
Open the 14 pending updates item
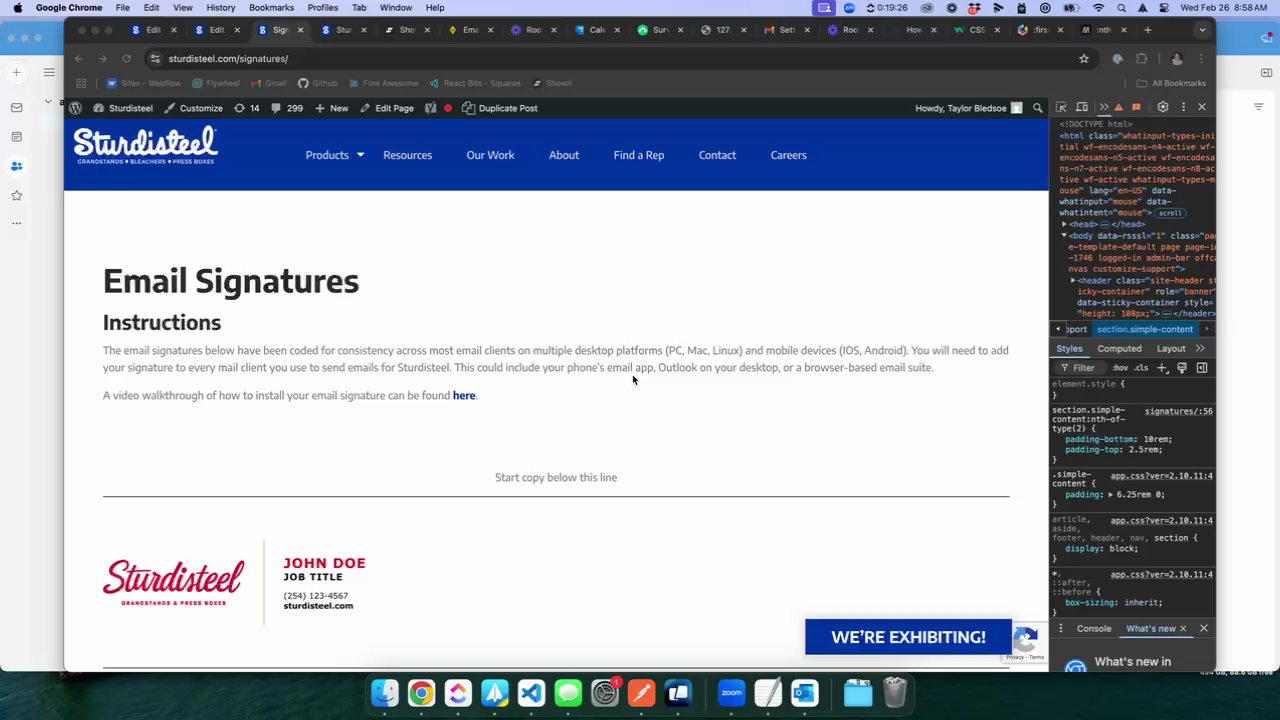pos(247,108)
